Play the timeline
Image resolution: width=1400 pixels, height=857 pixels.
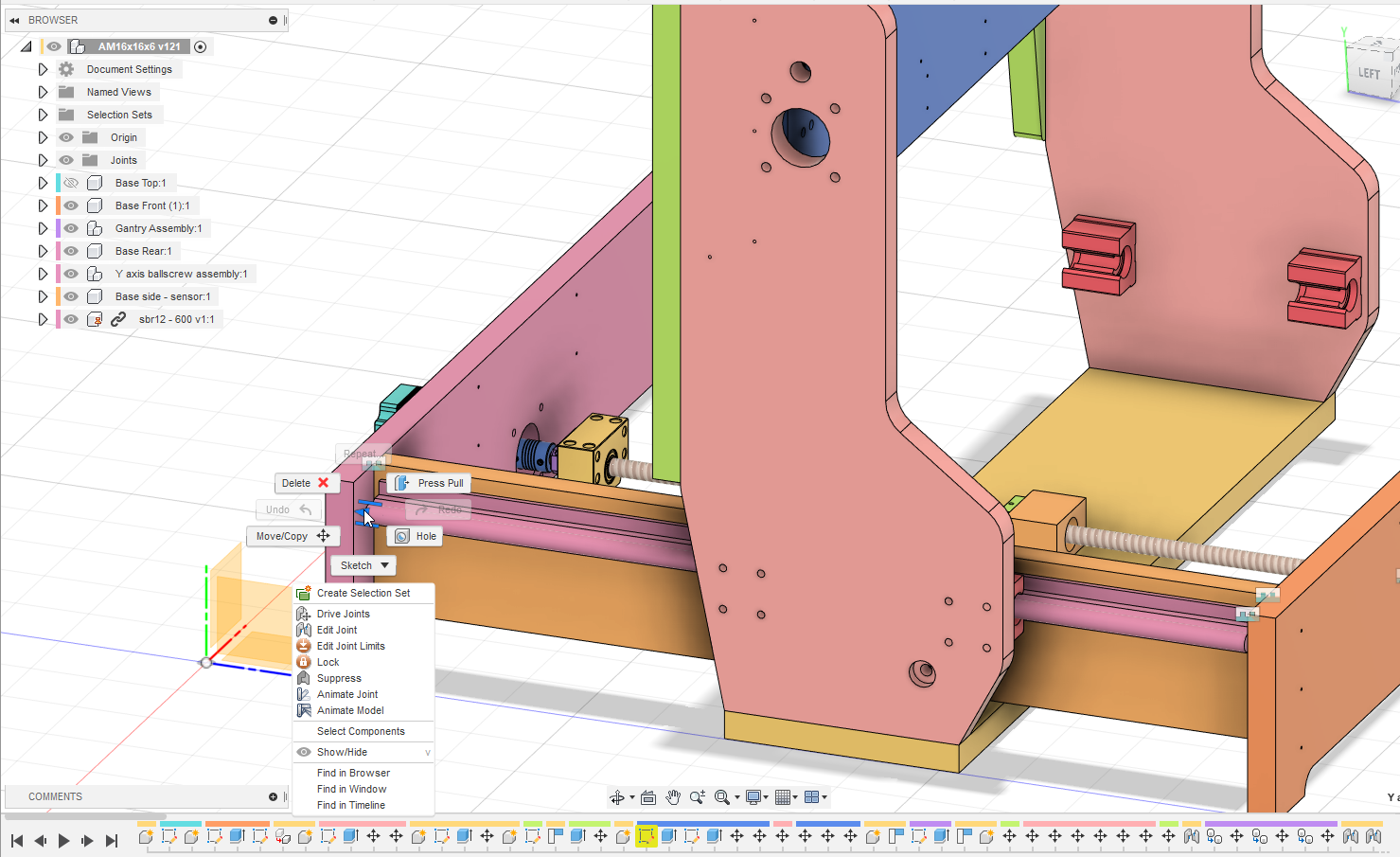point(63,840)
